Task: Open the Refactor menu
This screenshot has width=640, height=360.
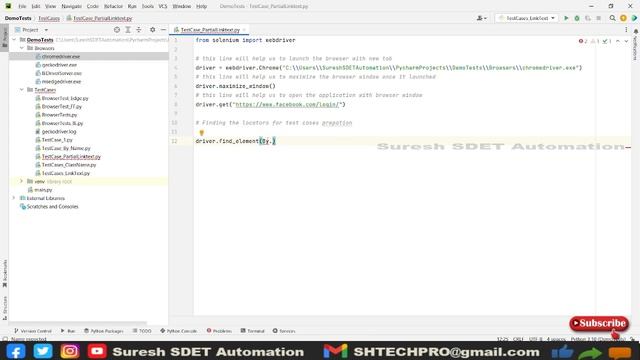Action: pyautogui.click(x=113, y=6)
